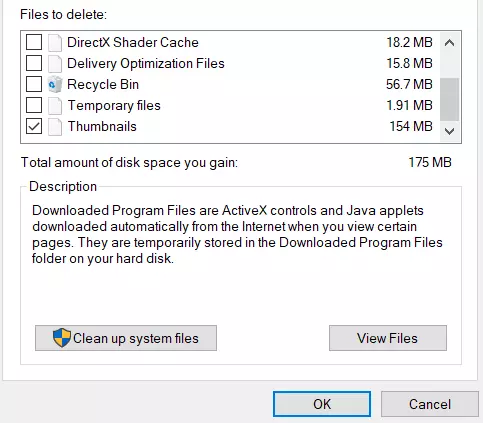The width and height of the screenshot is (483, 423).
Task: Click the Temporary files document icon
Action: tap(55, 106)
